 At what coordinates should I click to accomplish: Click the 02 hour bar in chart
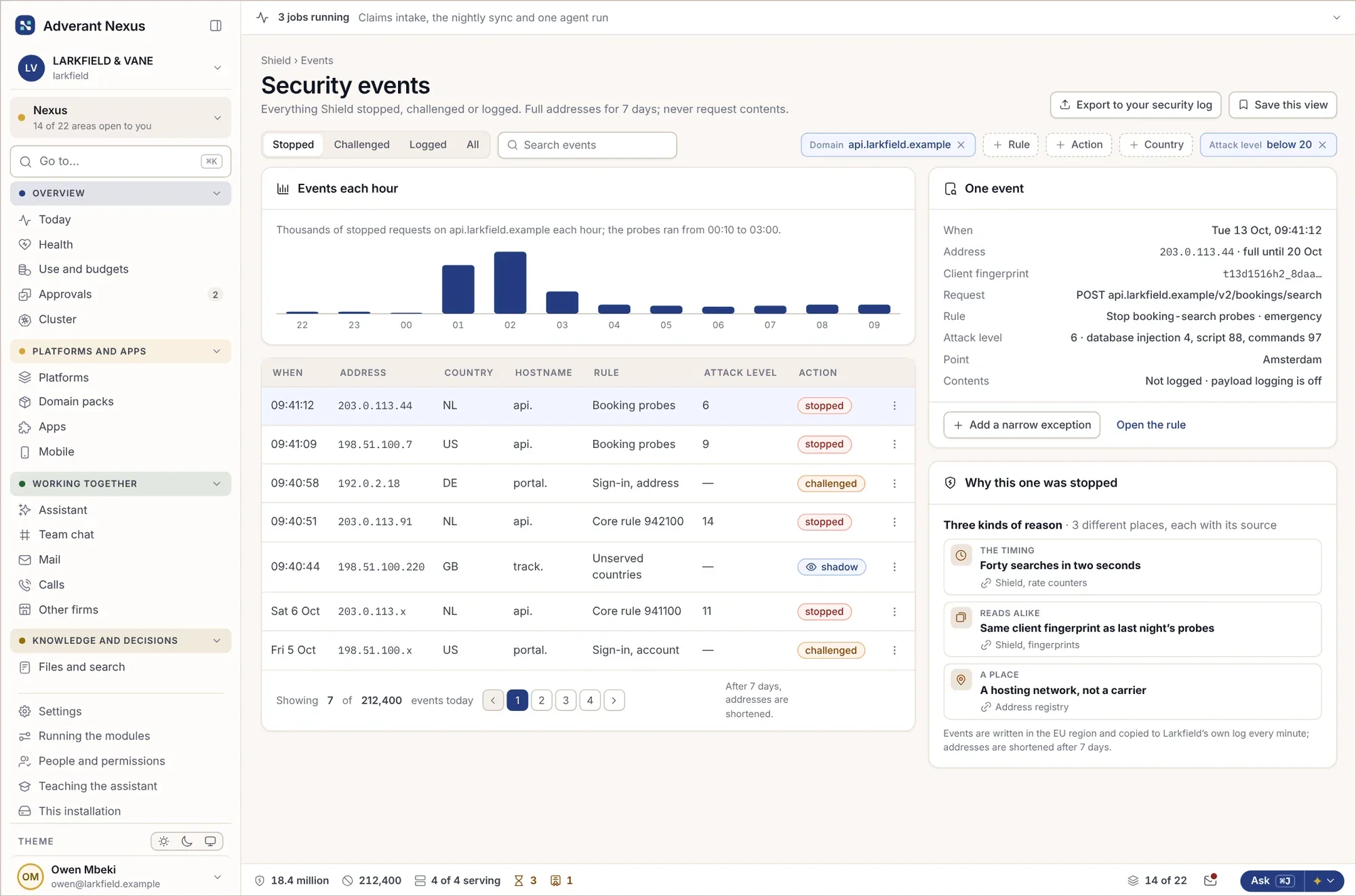pyautogui.click(x=510, y=283)
